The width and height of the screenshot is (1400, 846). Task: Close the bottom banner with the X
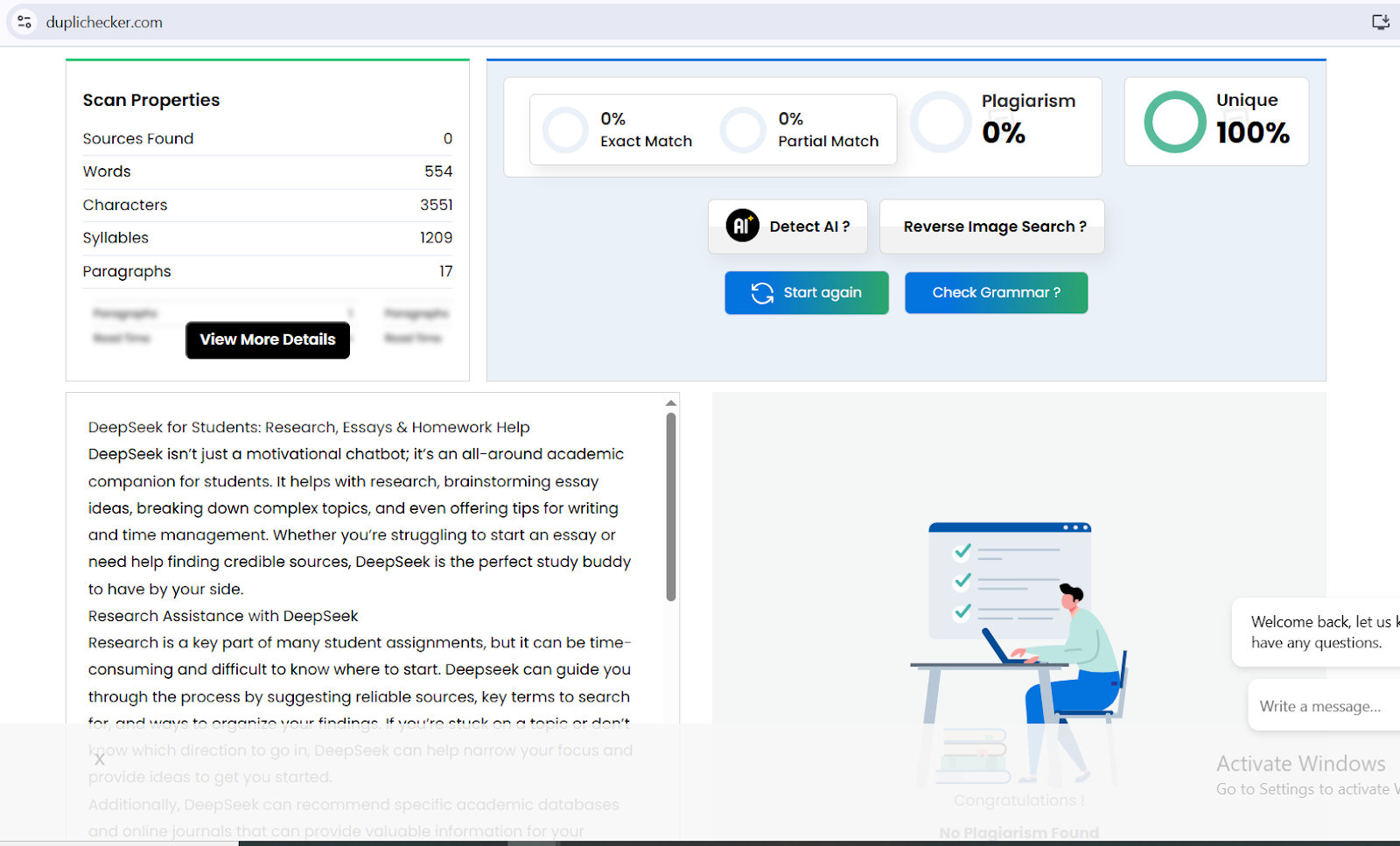pyautogui.click(x=99, y=759)
